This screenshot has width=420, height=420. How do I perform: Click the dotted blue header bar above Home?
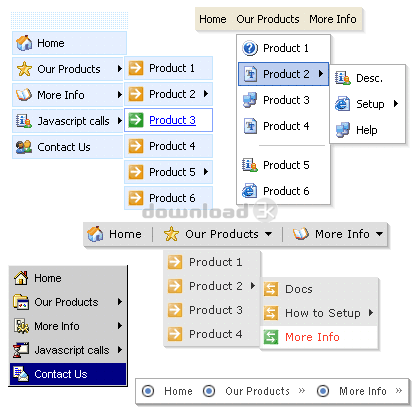pos(69,21)
